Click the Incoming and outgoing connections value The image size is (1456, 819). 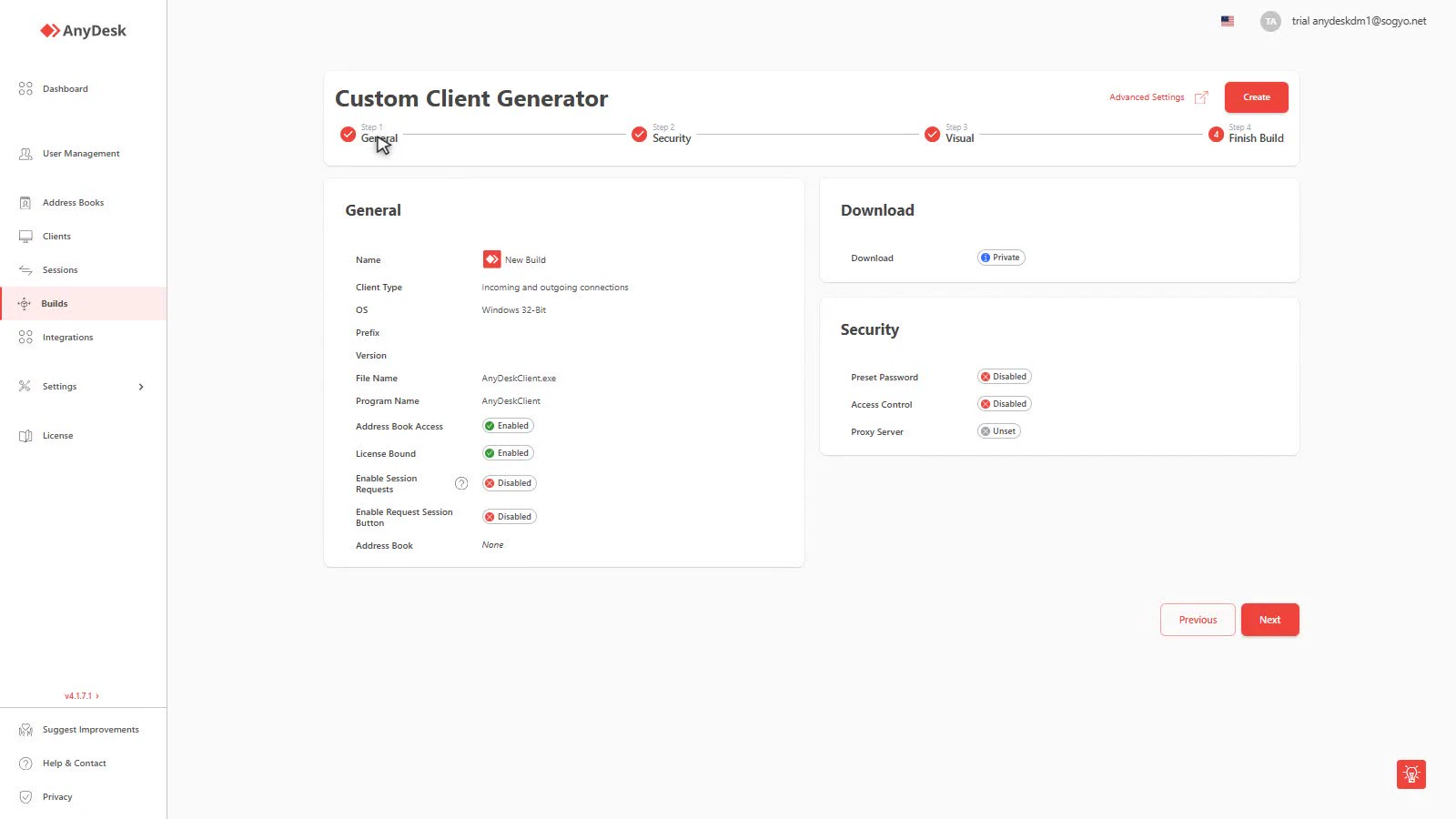point(555,288)
